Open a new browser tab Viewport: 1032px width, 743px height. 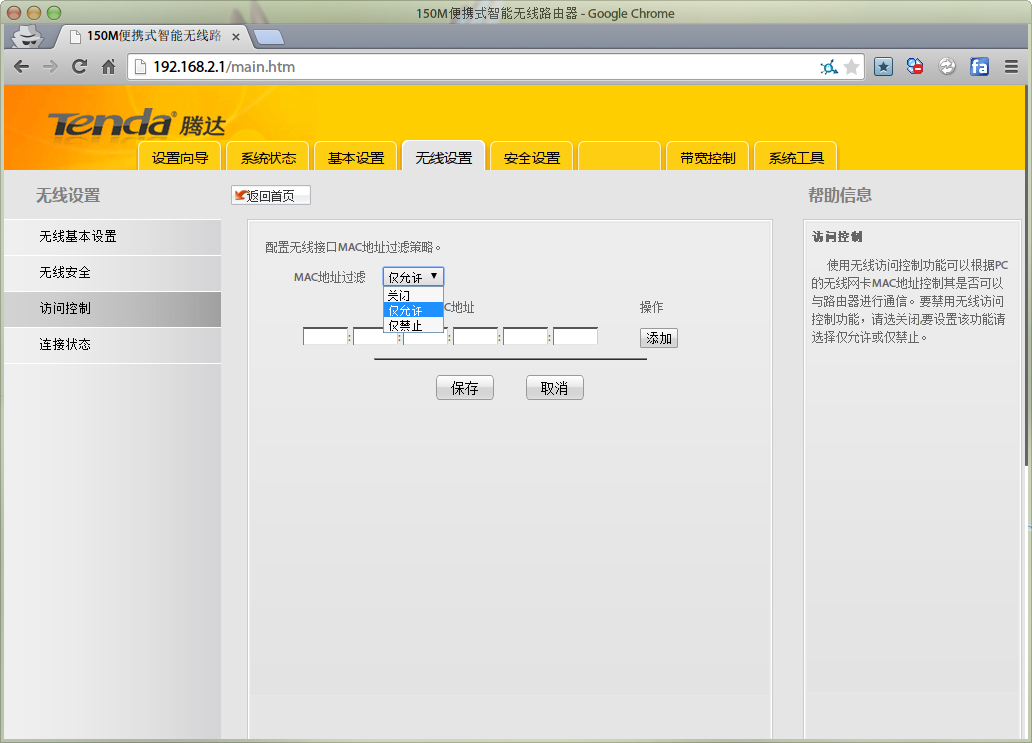[269, 37]
